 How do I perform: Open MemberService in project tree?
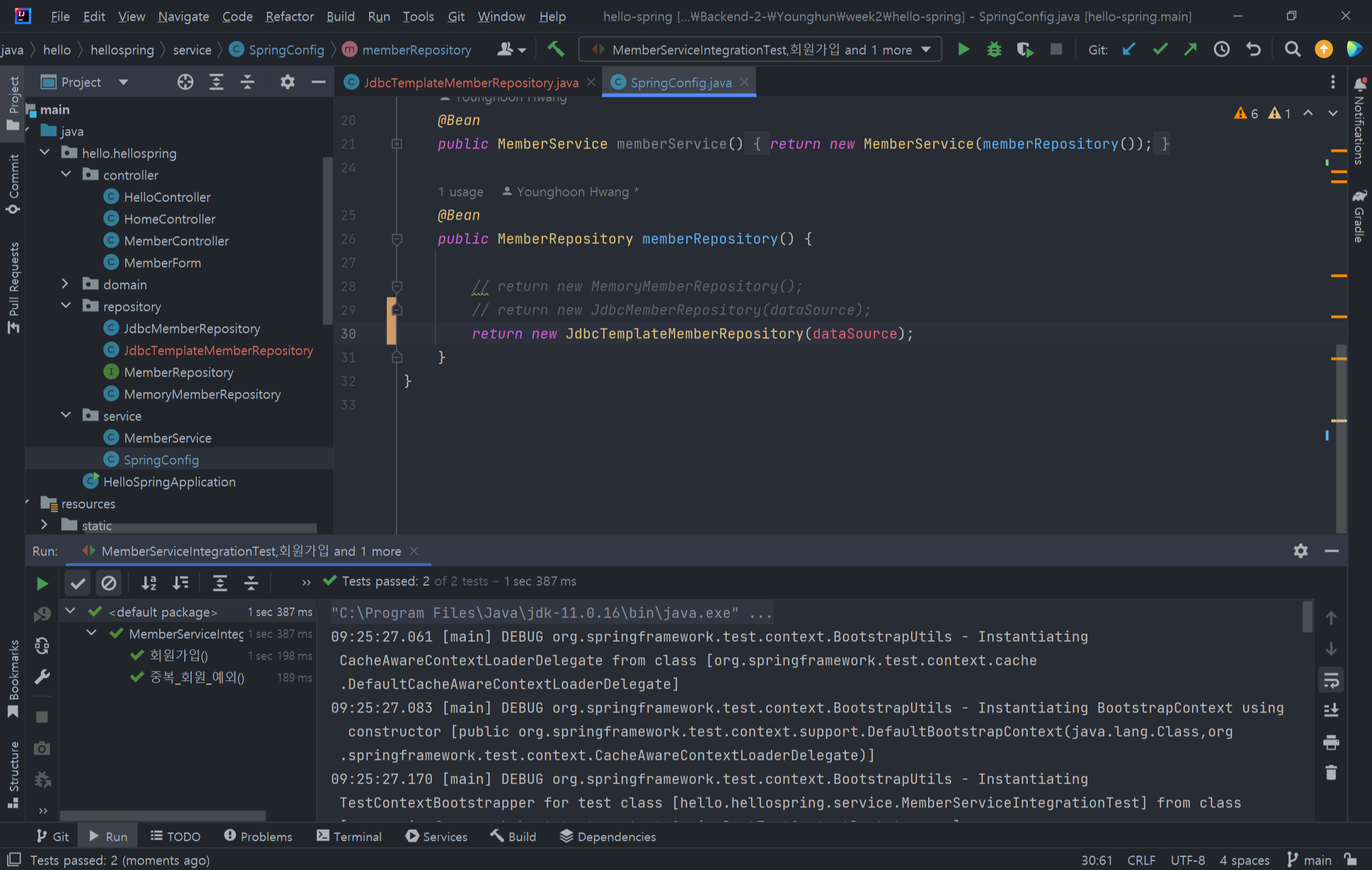(x=167, y=438)
